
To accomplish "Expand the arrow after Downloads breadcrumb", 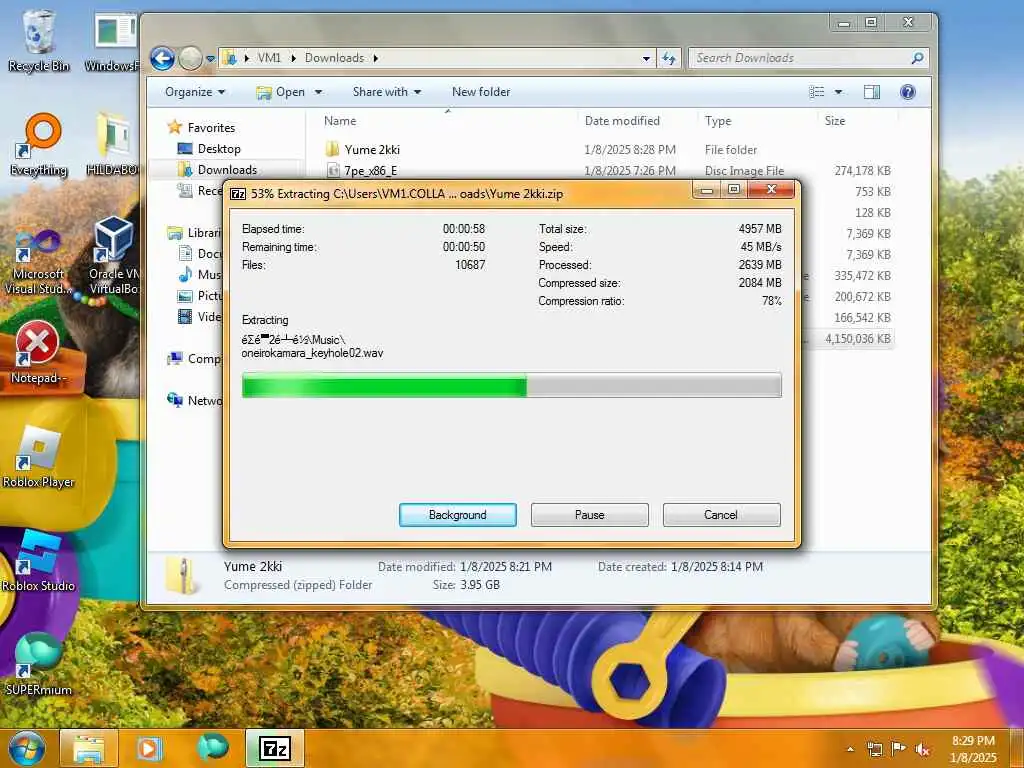I will pos(376,58).
